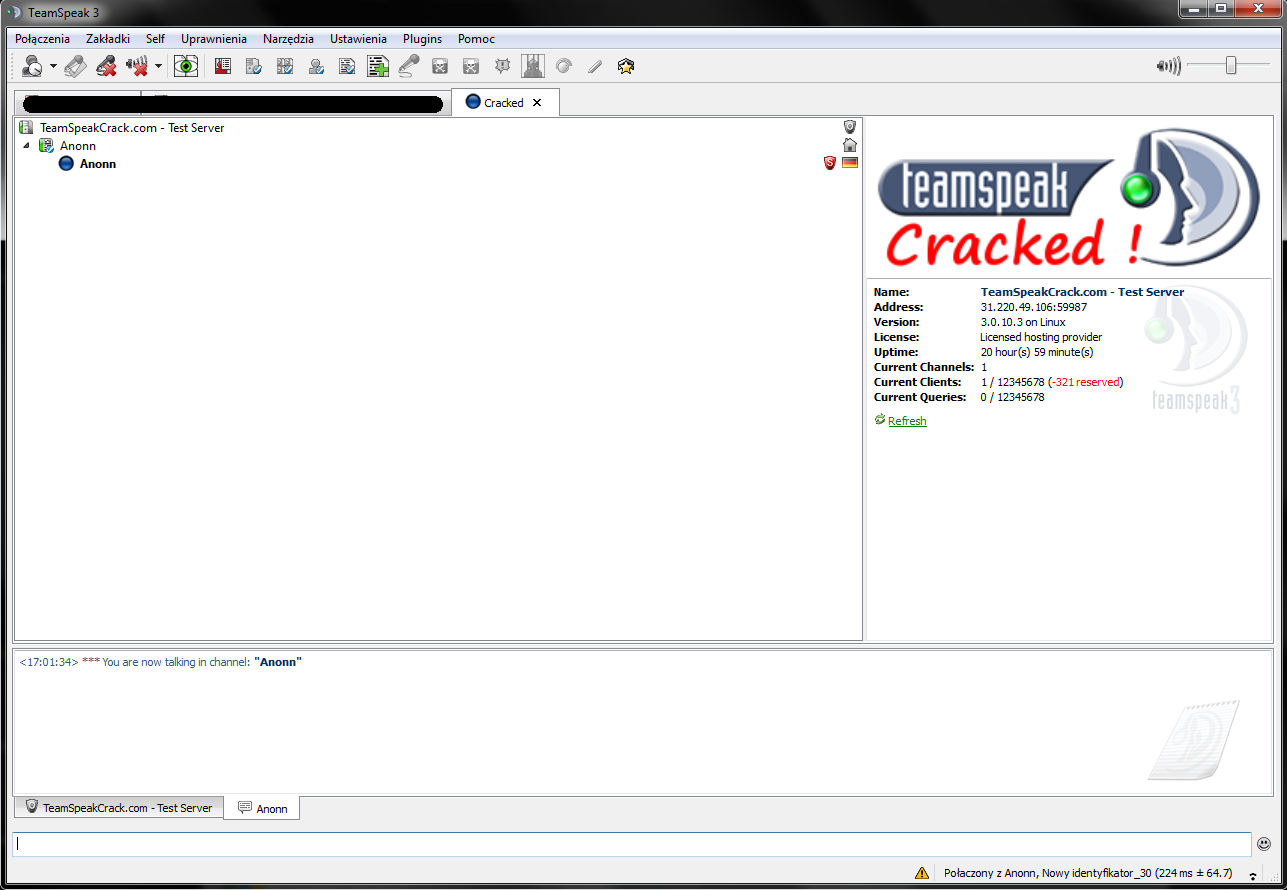Screen dimensions: 1287x890
Task: Click the prison bars toolbar icon
Action: 533,66
